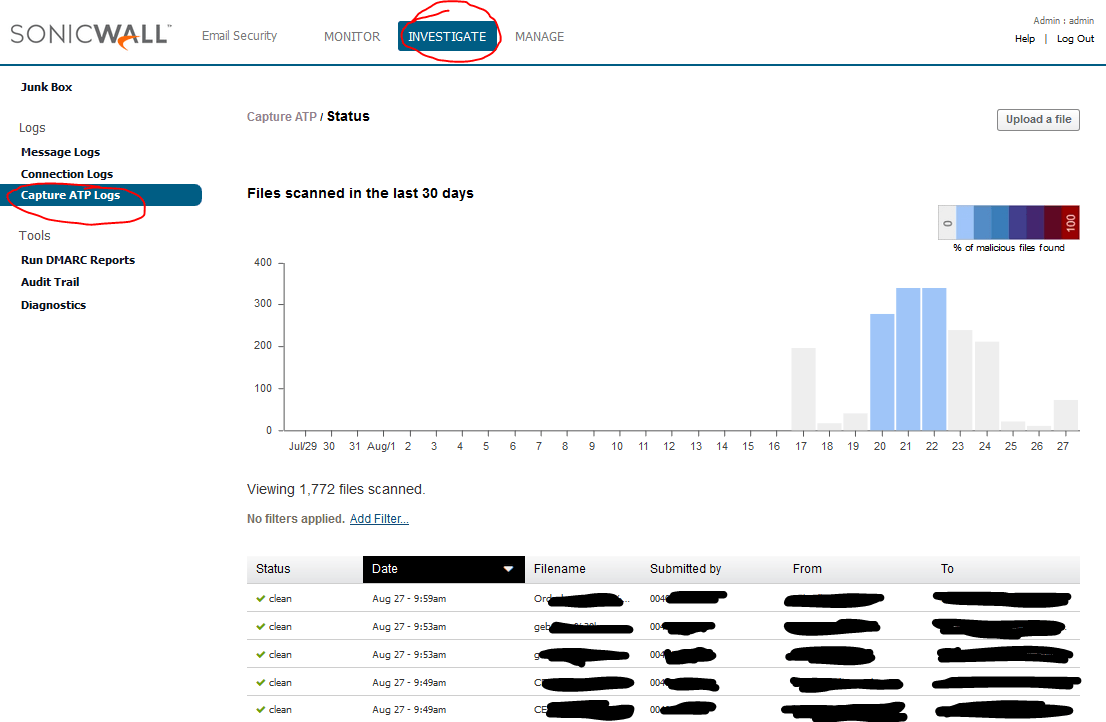Go to the MANAGE tab

click(x=540, y=37)
